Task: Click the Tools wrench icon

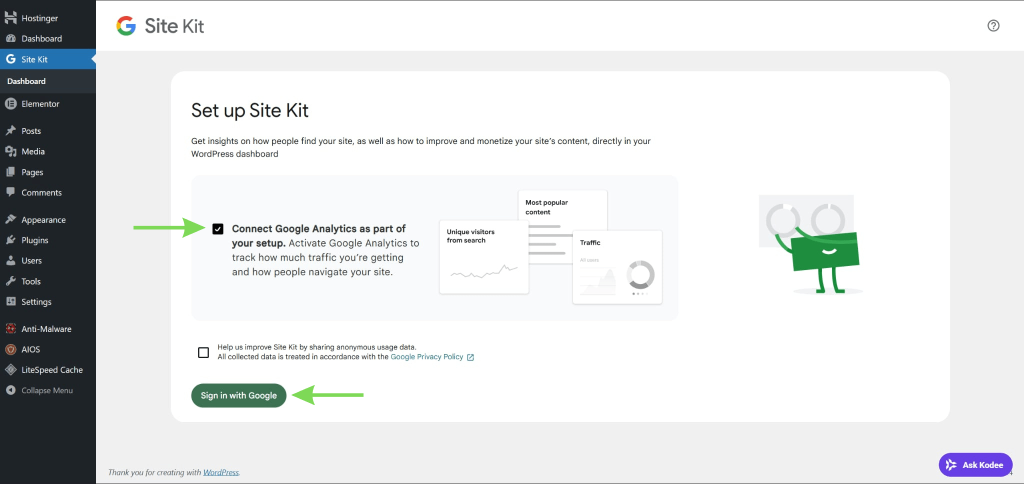Action: 10,282
